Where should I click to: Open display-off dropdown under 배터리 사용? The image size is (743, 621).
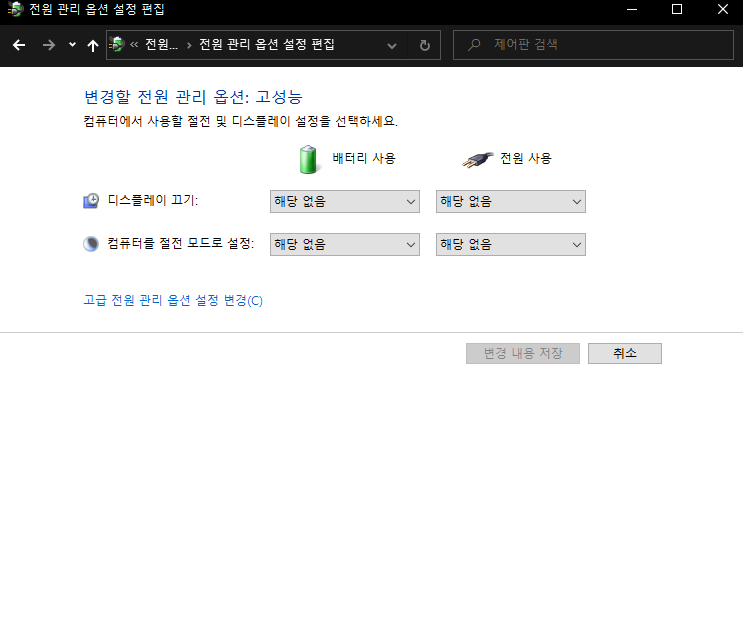345,201
